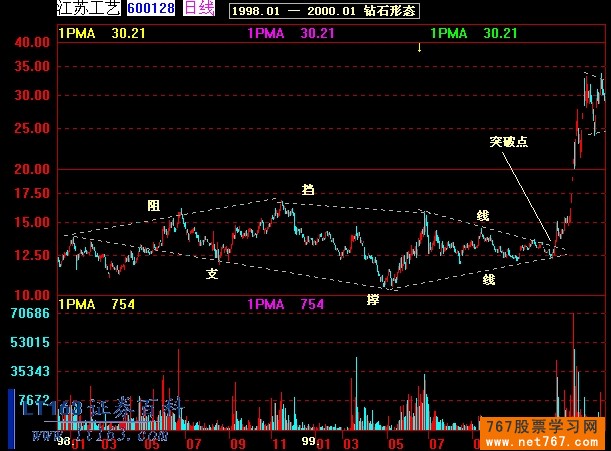The width and height of the screenshot is (611, 451).
Task: Select the green 1PMA 30.21 price indicator
Action: 474,33
